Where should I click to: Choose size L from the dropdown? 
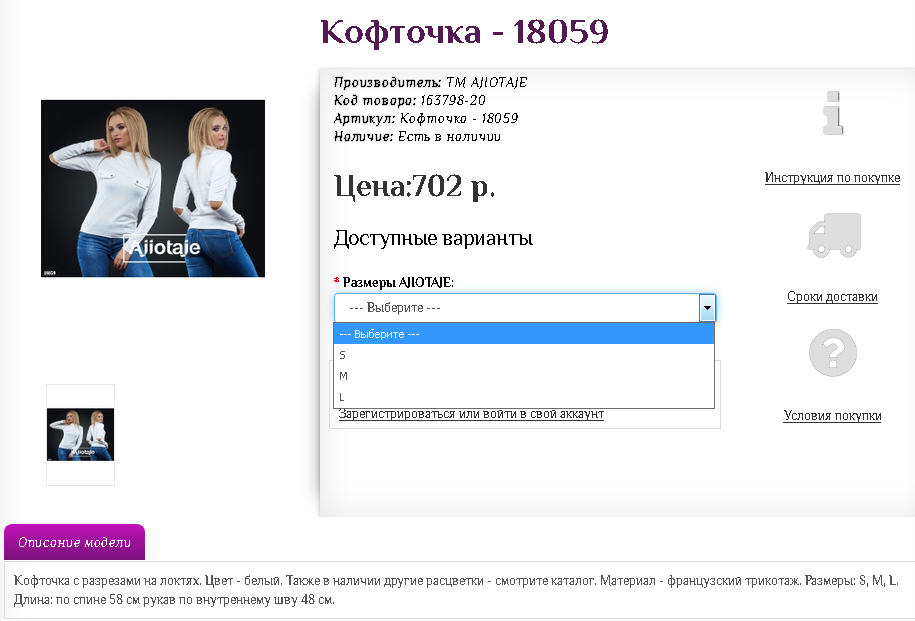click(x=524, y=397)
